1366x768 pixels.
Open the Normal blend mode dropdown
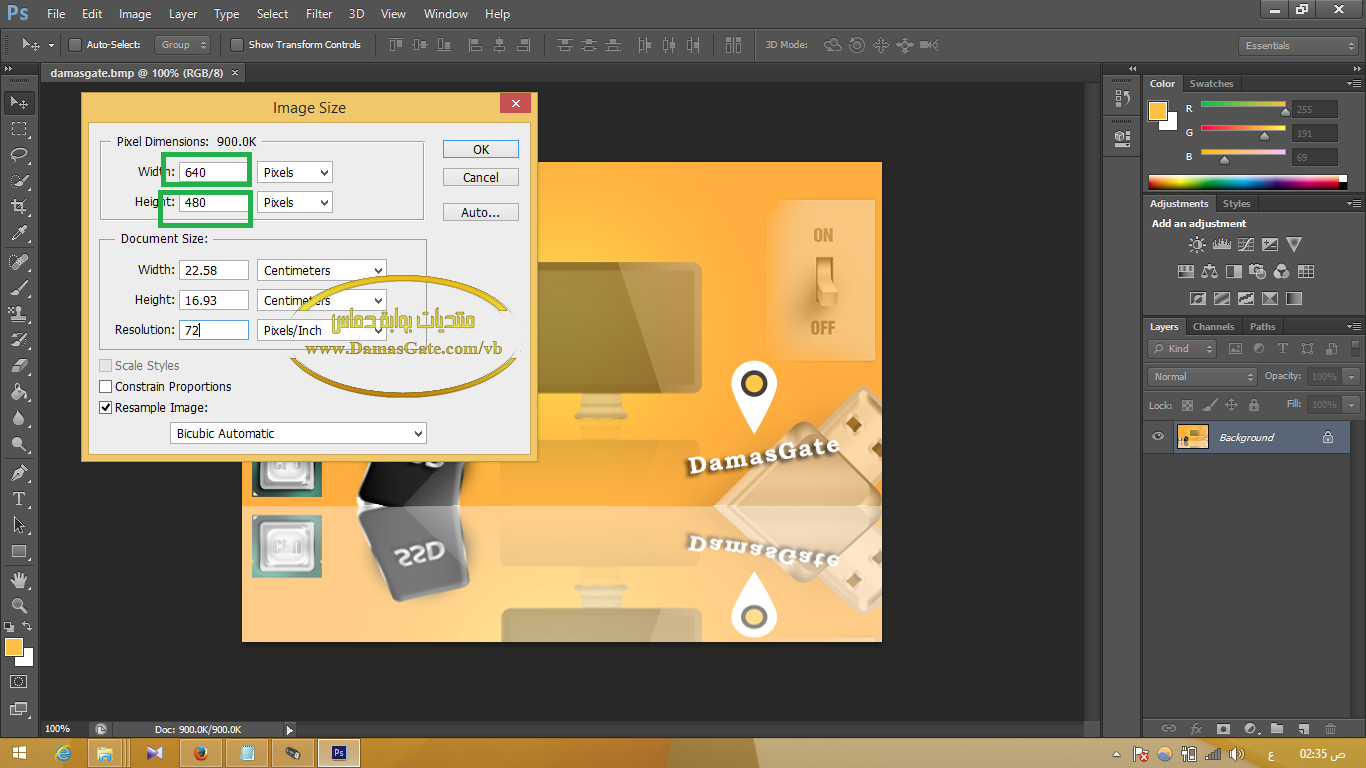[1203, 377]
